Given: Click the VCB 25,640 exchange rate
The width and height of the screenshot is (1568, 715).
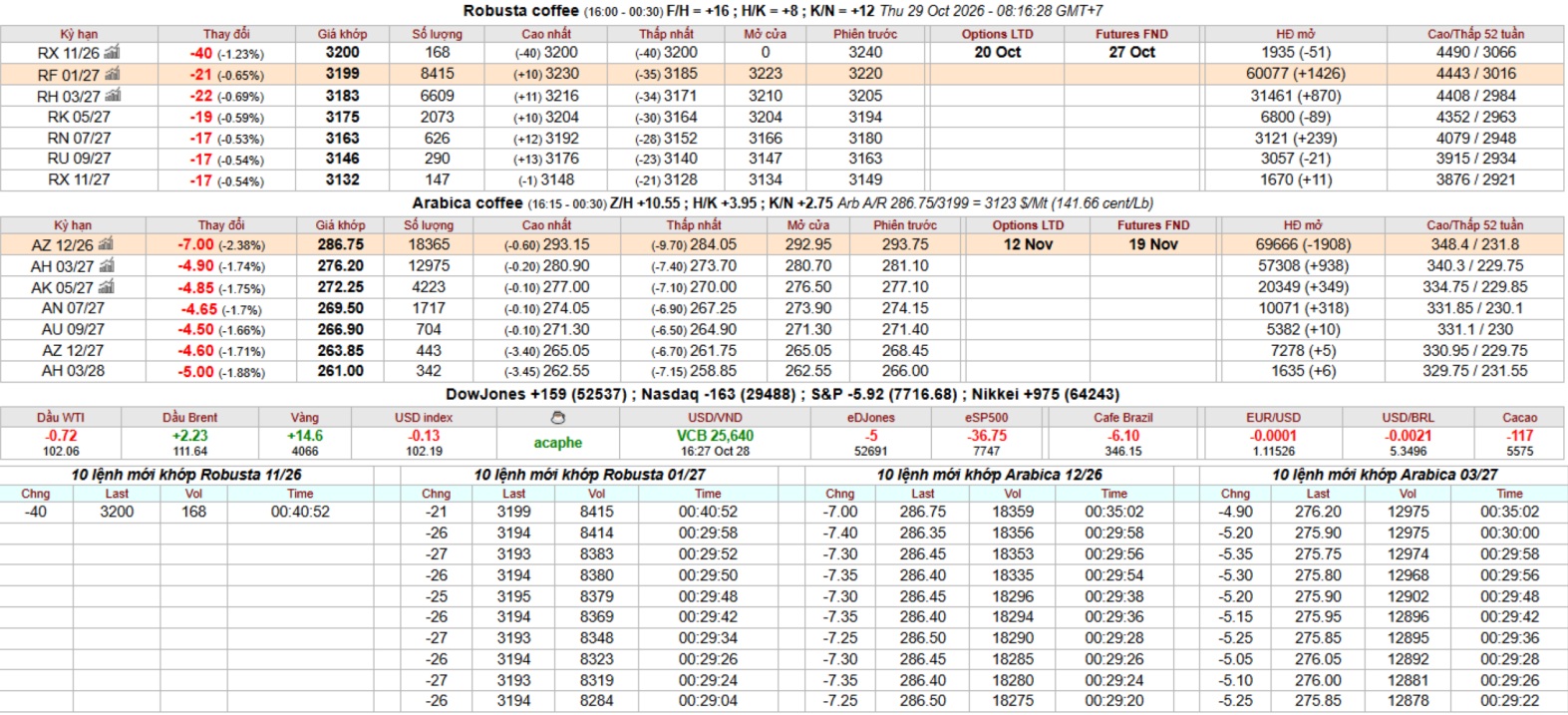Looking at the screenshot, I should [715, 436].
